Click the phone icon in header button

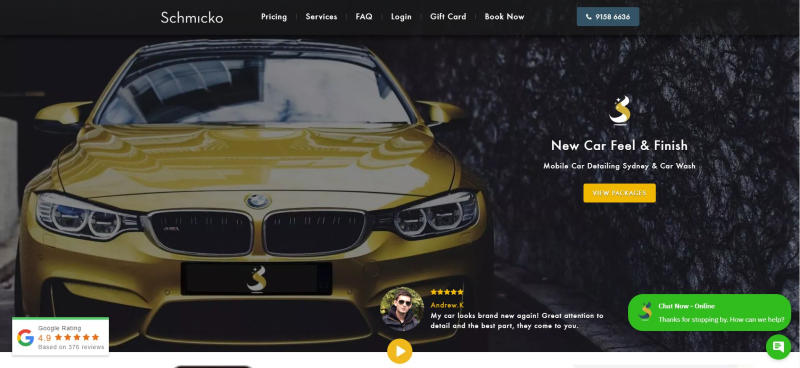(x=589, y=17)
